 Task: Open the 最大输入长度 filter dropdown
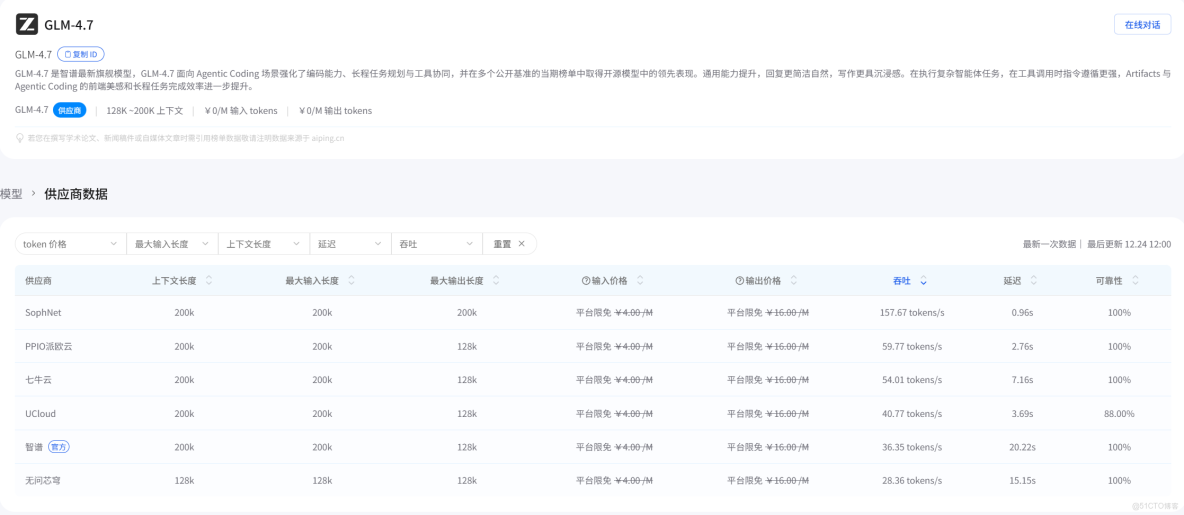click(172, 244)
